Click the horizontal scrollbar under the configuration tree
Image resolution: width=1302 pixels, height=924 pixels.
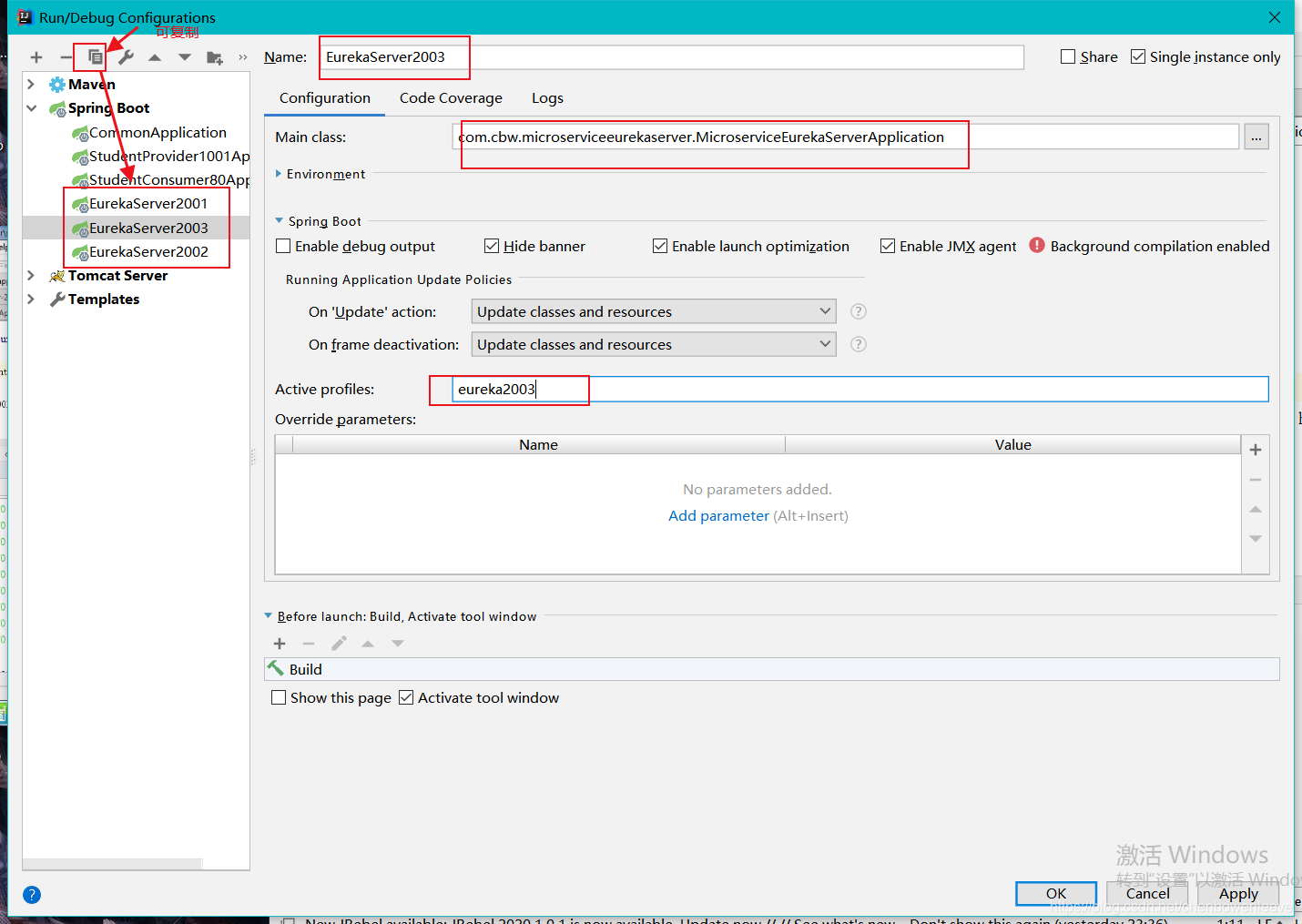tap(113, 864)
